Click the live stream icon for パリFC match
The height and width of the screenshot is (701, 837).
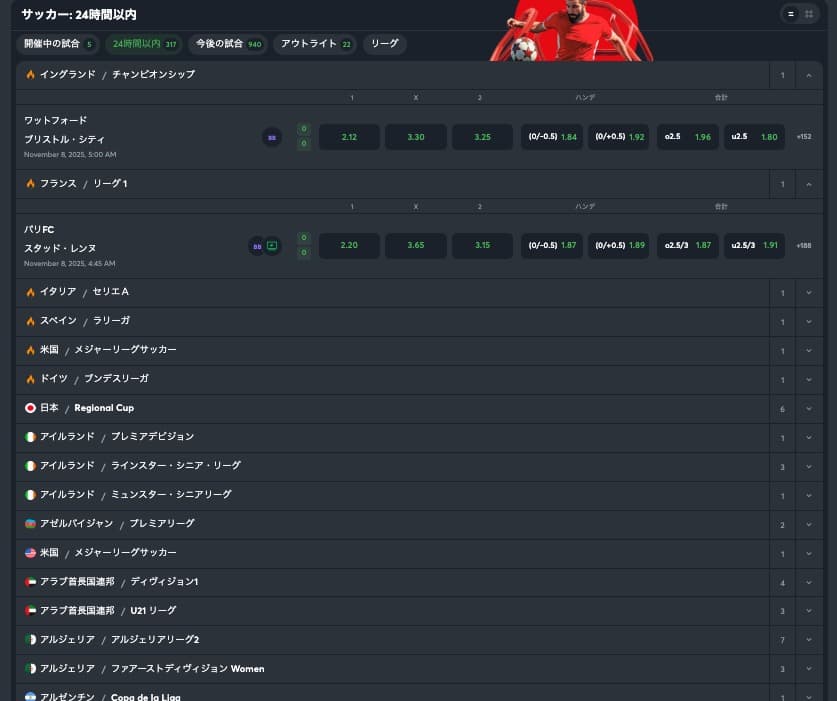272,246
